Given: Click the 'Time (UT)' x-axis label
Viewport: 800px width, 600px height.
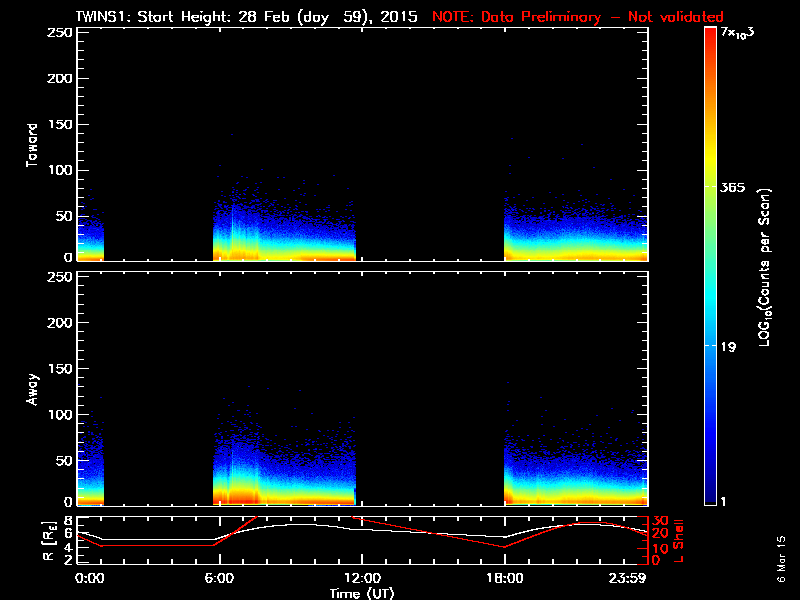Looking at the screenshot, I should (363, 593).
